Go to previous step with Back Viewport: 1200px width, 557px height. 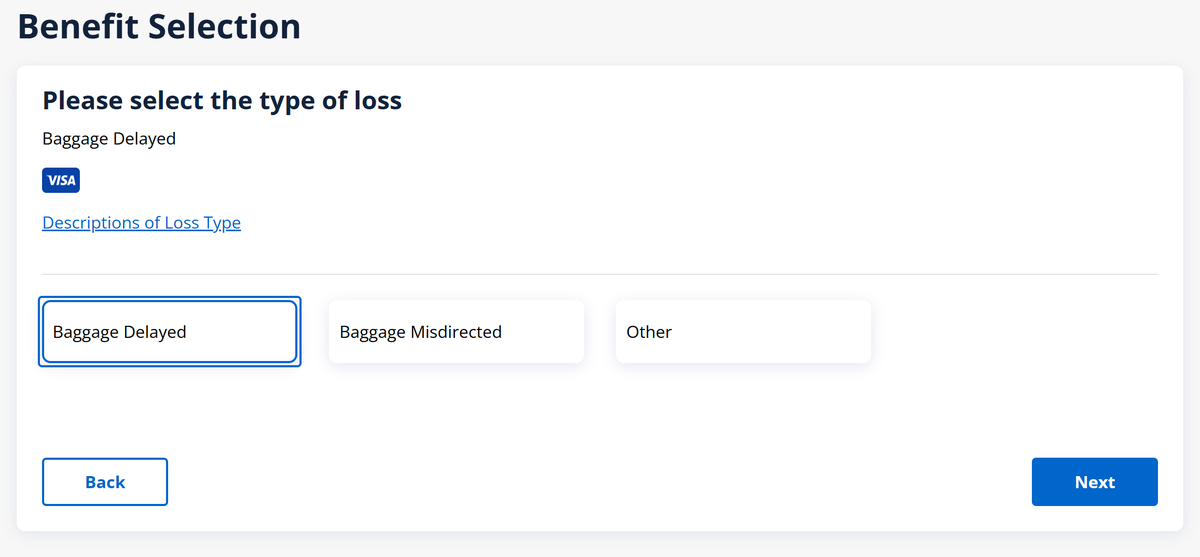(x=105, y=482)
